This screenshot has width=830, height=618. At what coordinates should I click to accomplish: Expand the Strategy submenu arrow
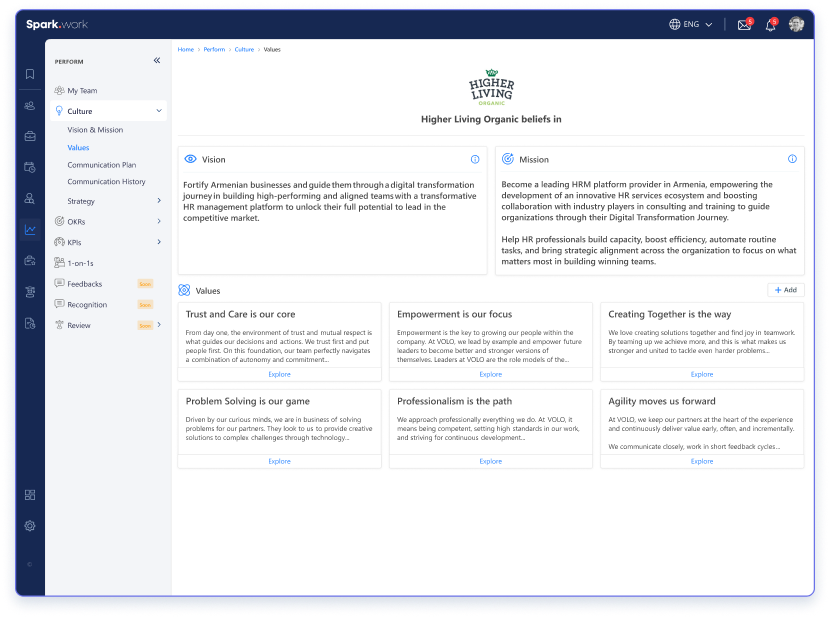click(x=159, y=201)
